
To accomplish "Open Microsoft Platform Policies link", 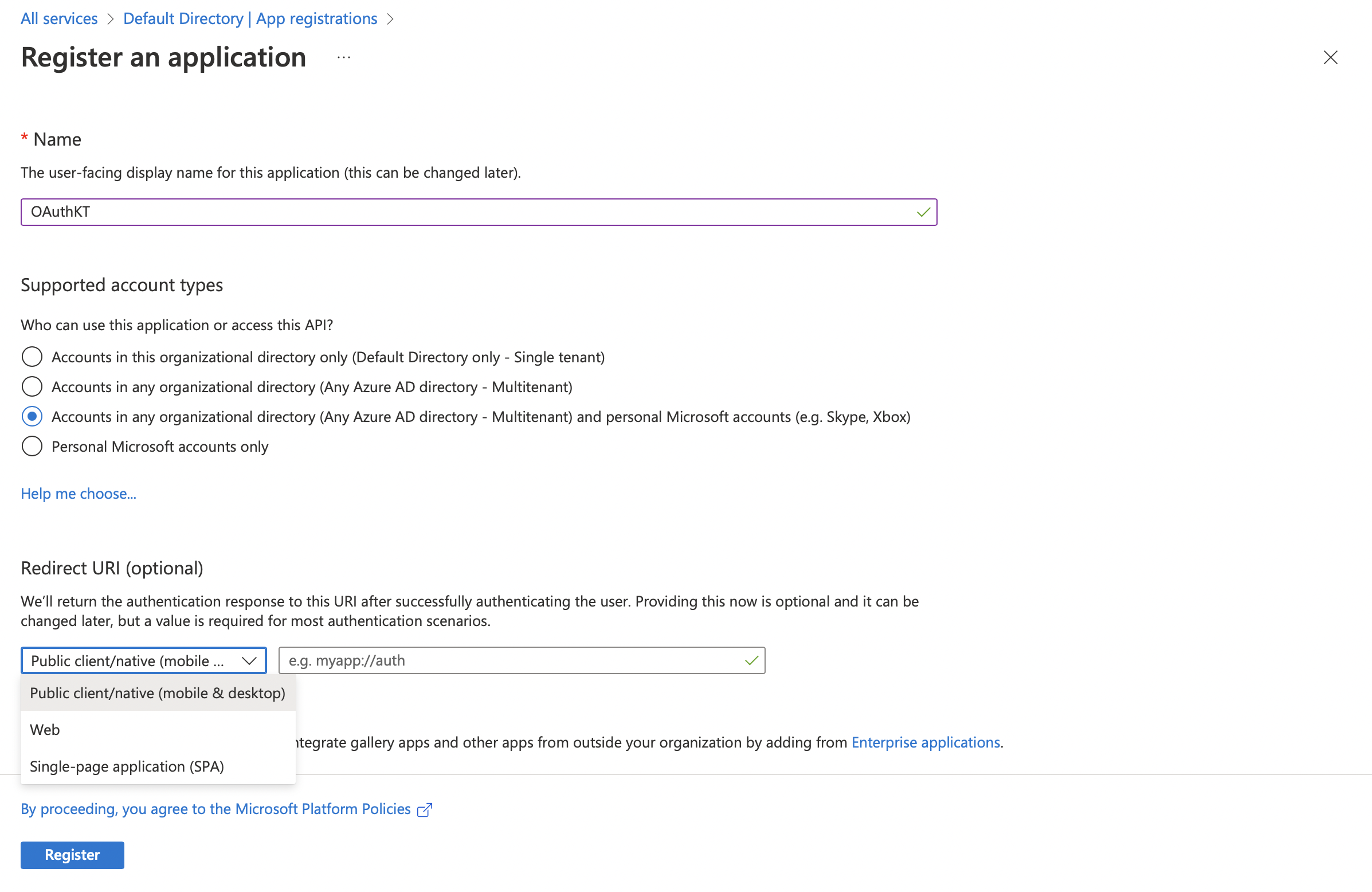I will click(215, 809).
